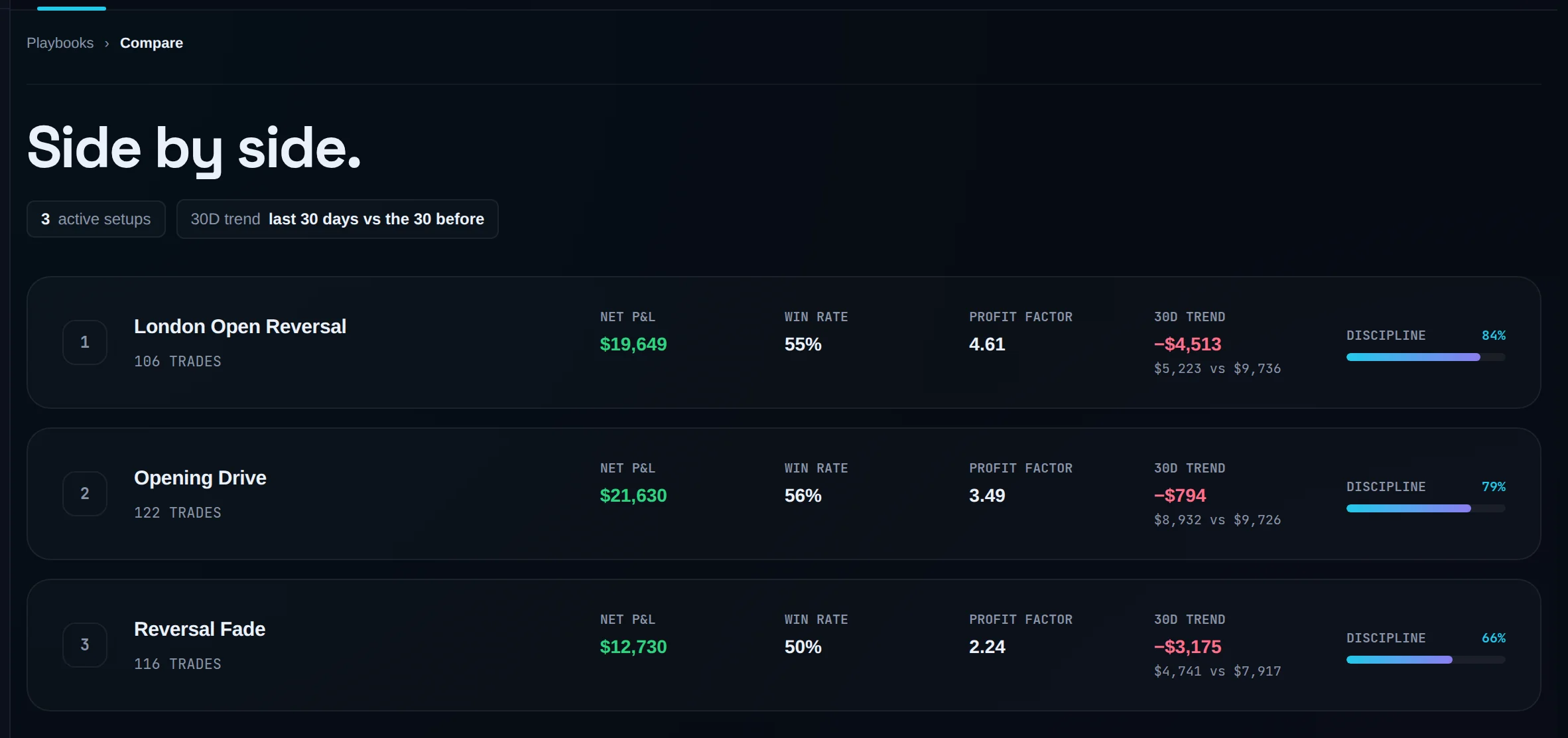Click the 56% win rate value
Image resolution: width=1568 pixels, height=738 pixels.
pyautogui.click(x=803, y=496)
